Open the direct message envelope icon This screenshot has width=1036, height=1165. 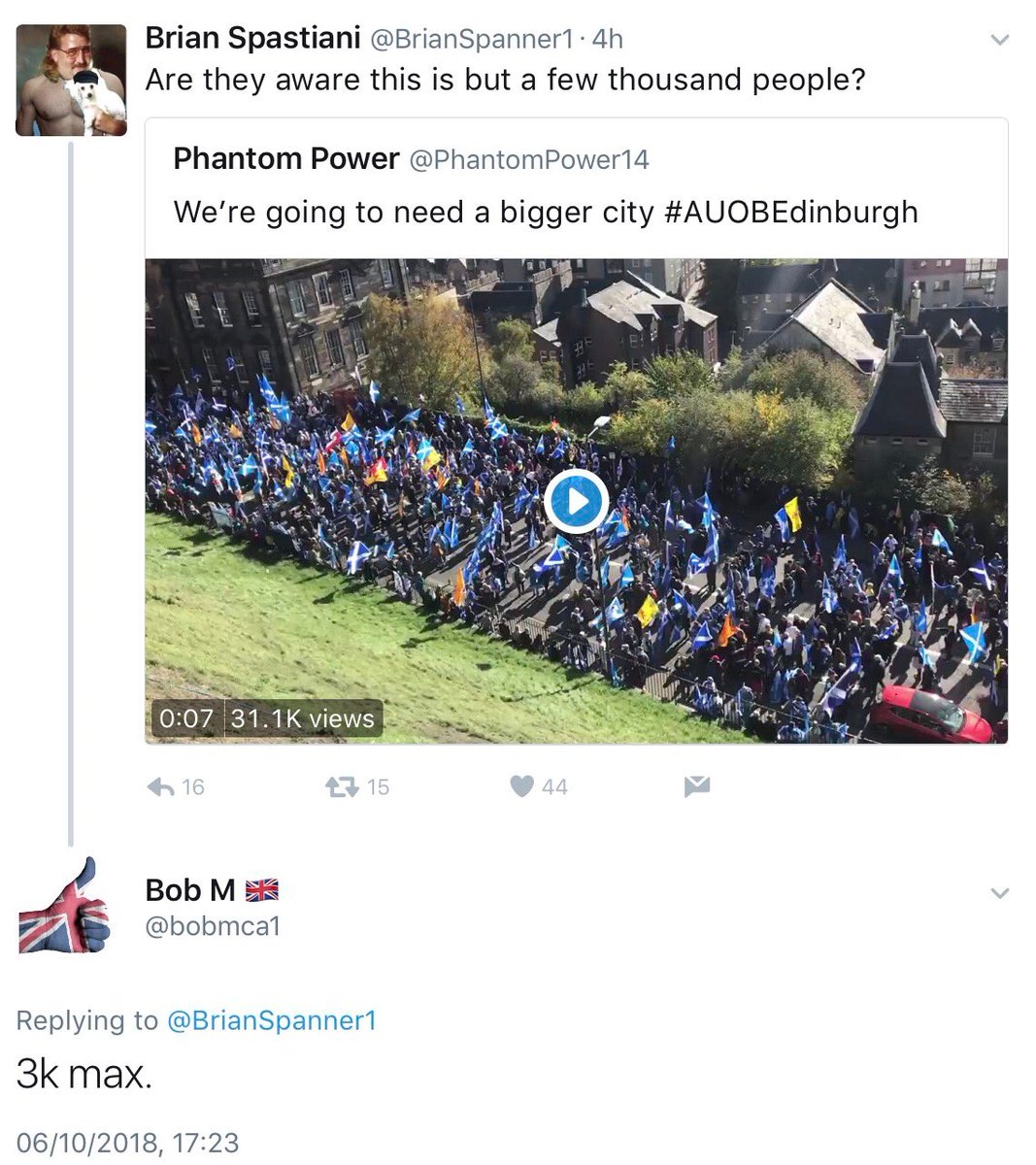click(697, 786)
